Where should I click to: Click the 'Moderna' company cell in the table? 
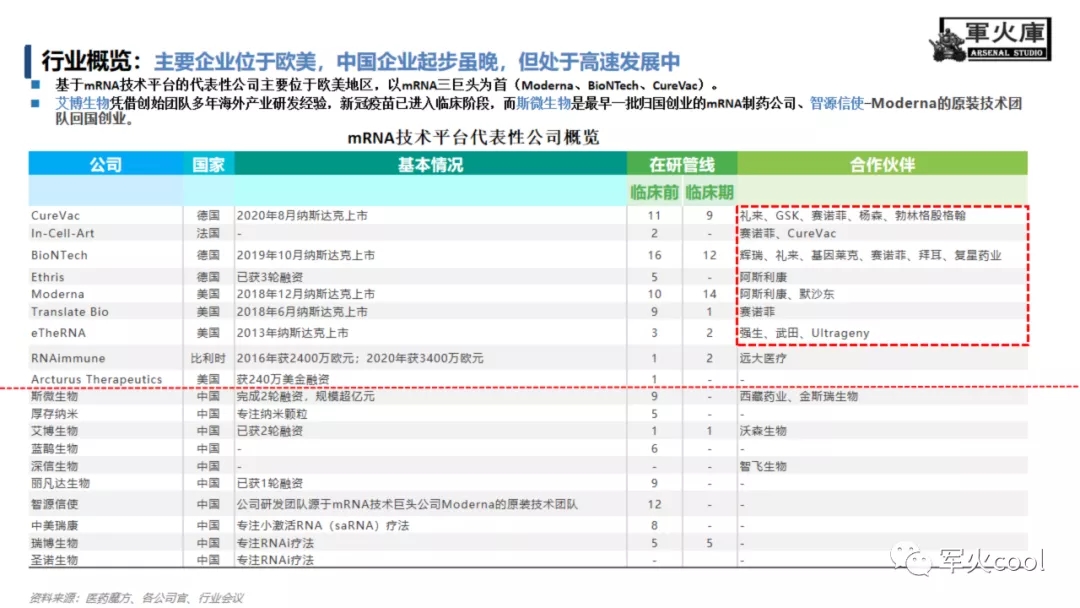tap(57, 294)
